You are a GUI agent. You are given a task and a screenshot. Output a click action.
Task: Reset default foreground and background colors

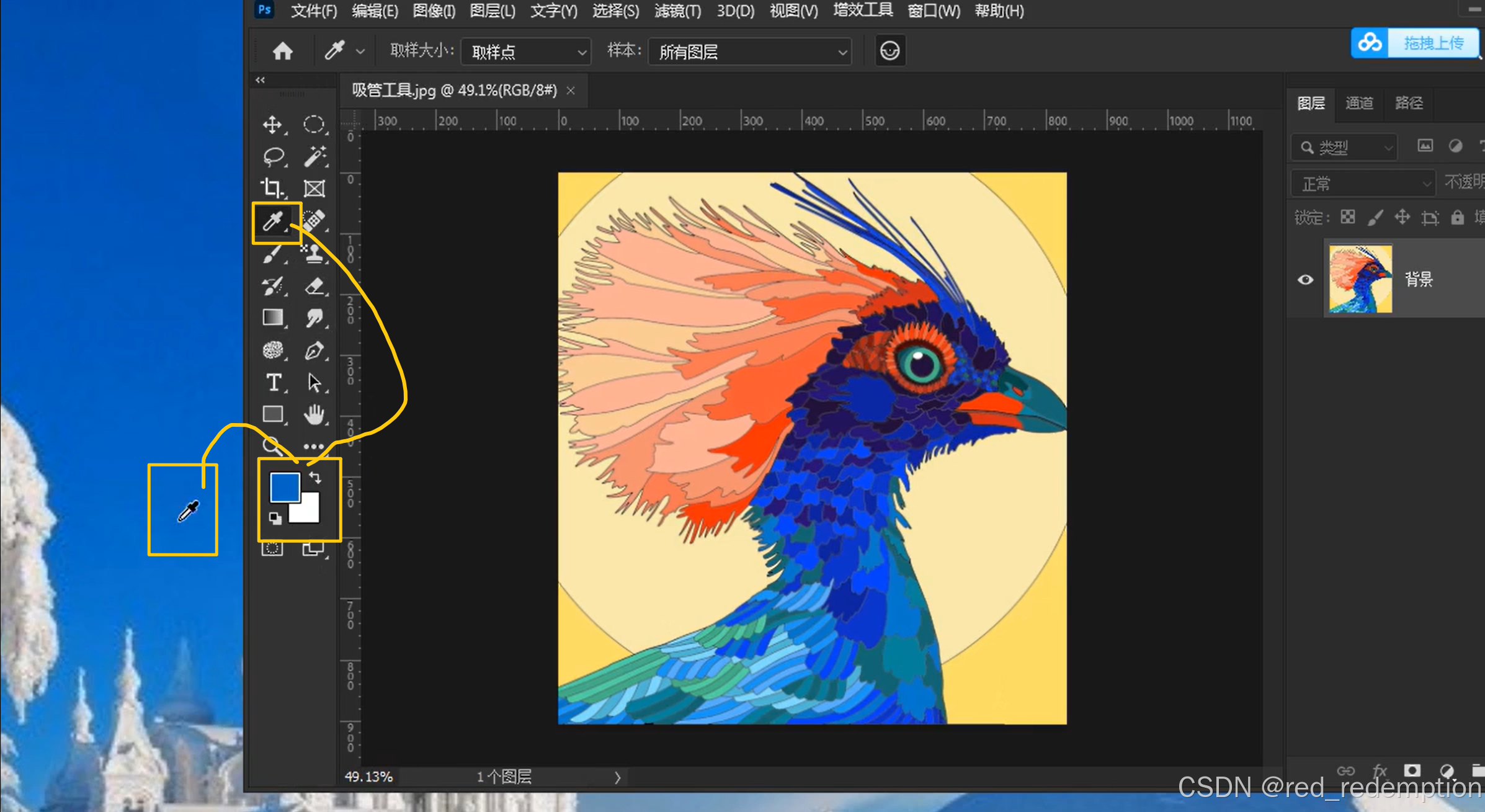coord(275,518)
